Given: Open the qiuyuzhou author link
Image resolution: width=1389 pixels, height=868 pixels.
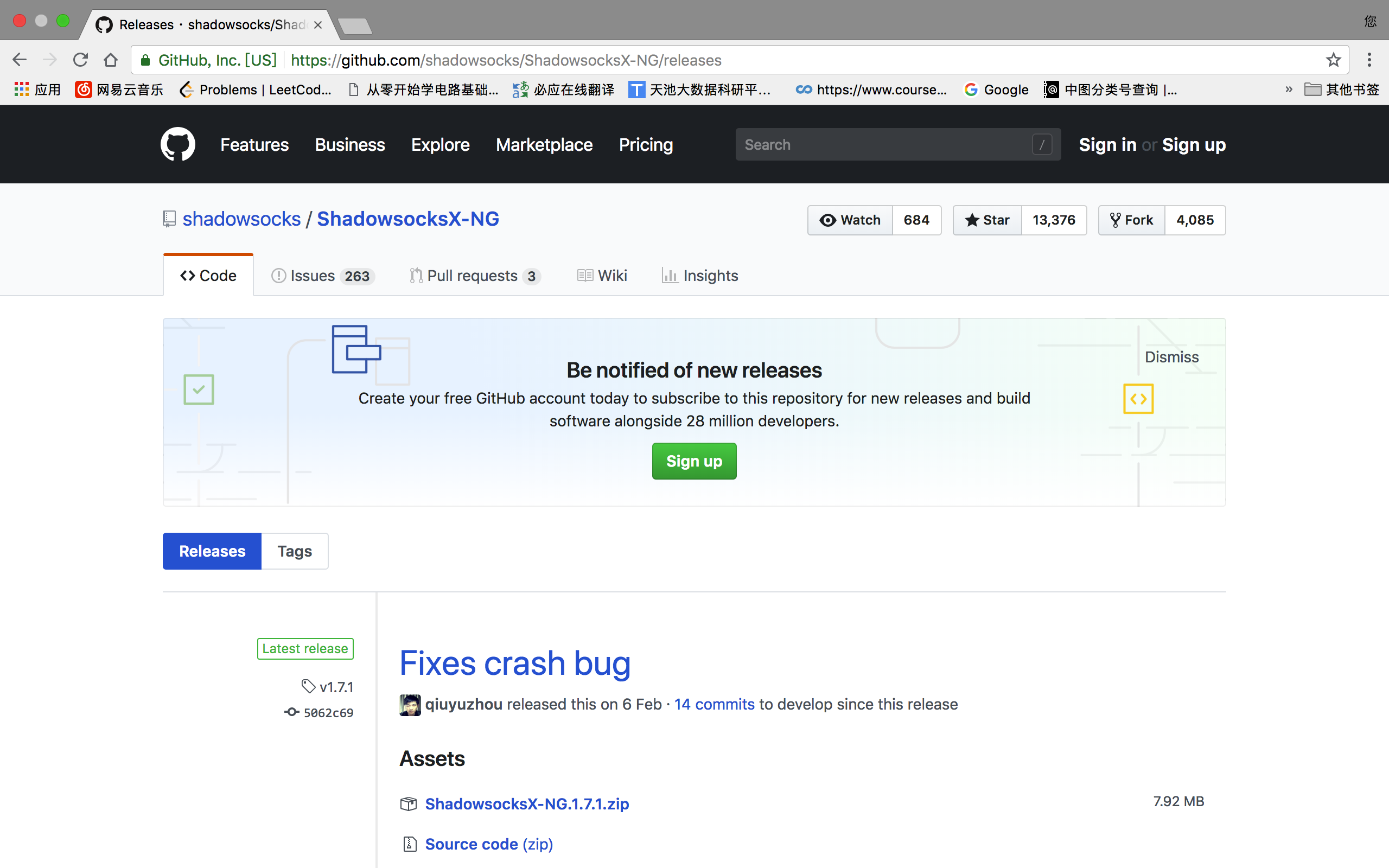Looking at the screenshot, I should 464,704.
